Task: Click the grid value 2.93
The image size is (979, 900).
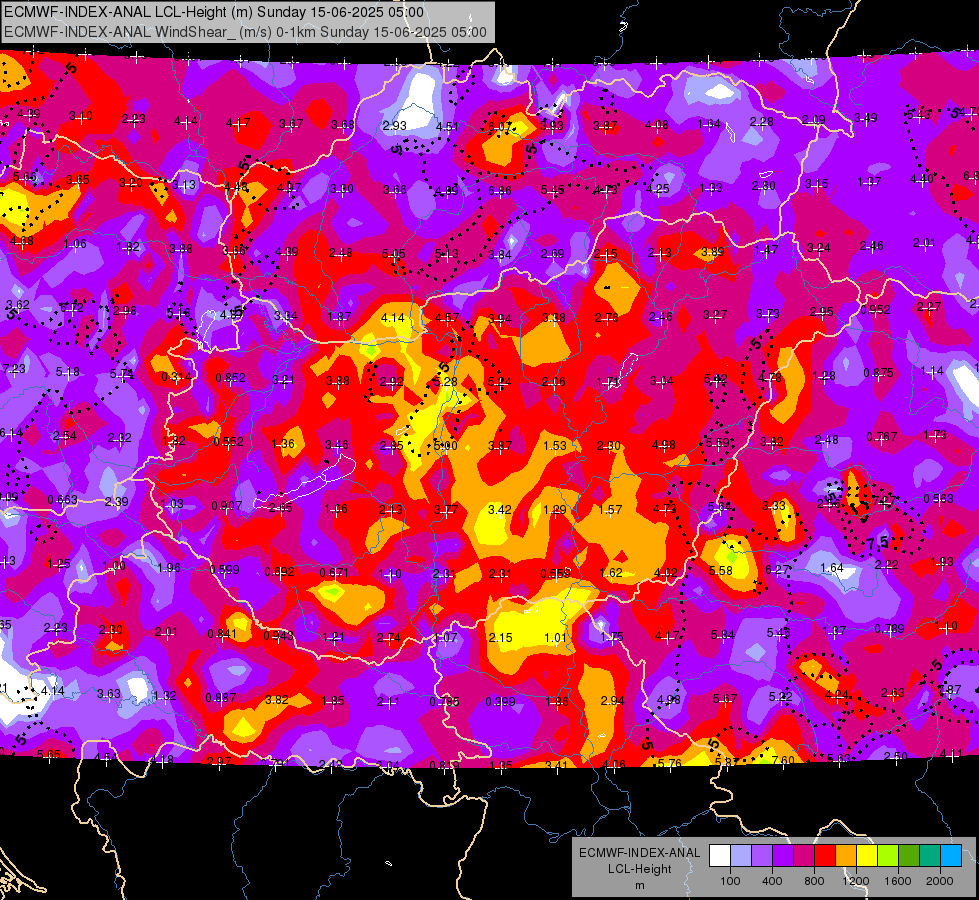Action: click(x=395, y=126)
